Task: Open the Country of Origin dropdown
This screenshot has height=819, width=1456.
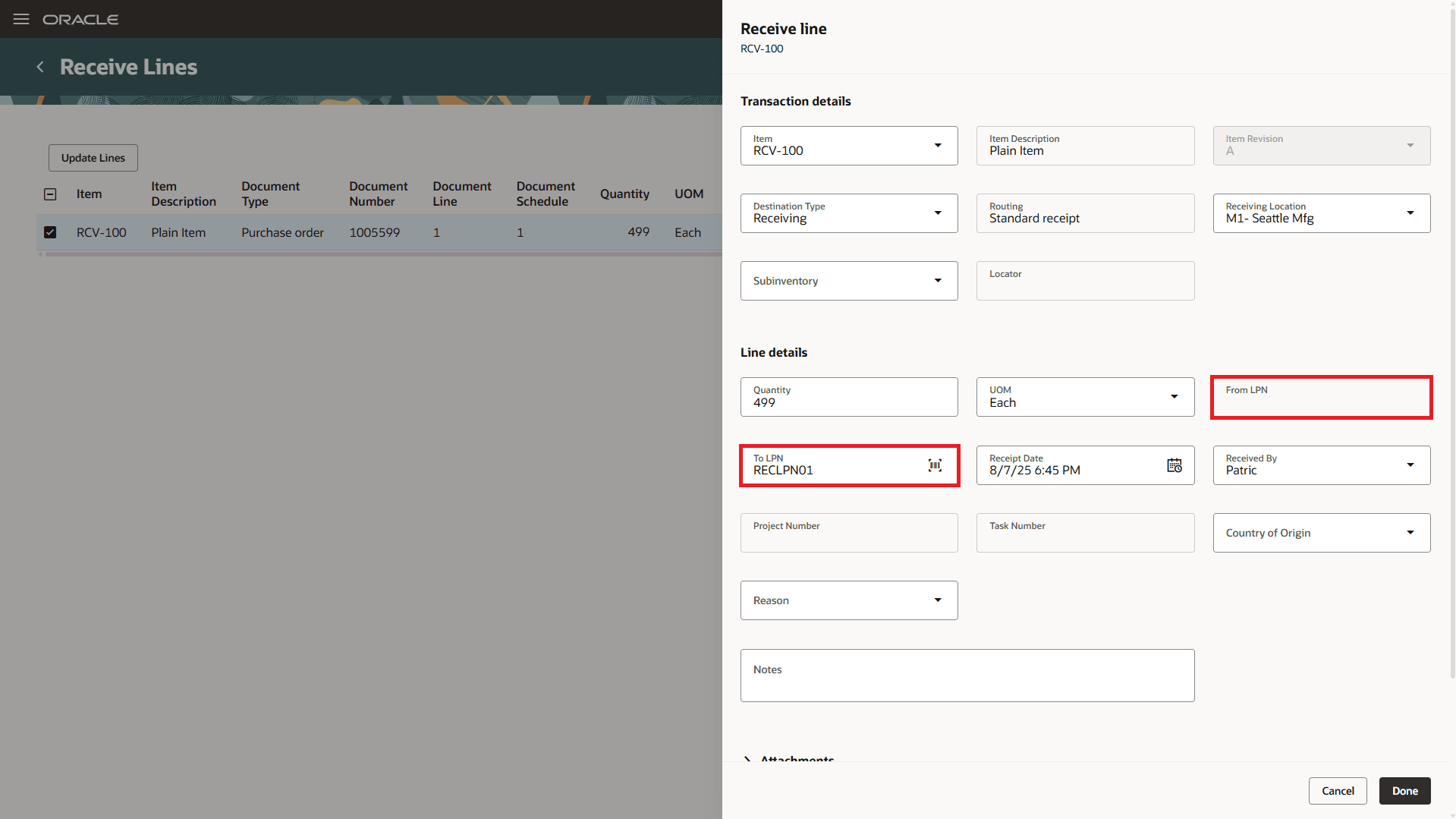Action: coord(1410,533)
